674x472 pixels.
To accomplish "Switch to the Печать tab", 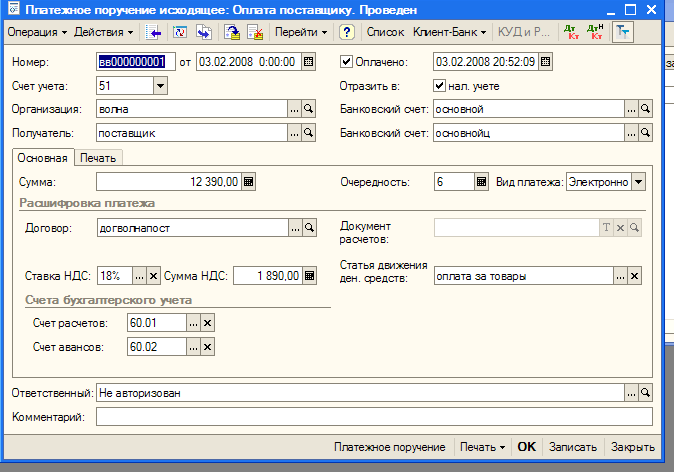I will pos(97,158).
